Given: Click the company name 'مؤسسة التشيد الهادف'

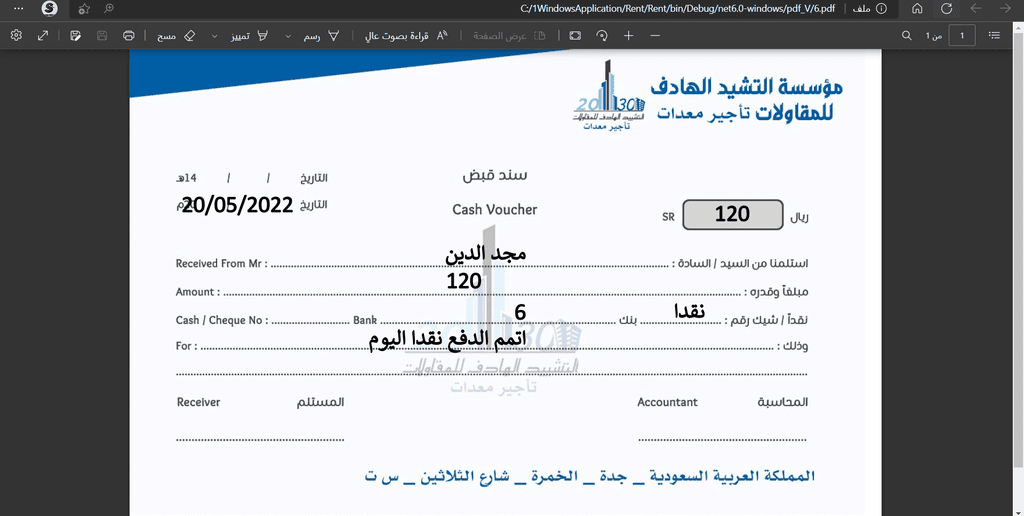Looking at the screenshot, I should tap(746, 87).
